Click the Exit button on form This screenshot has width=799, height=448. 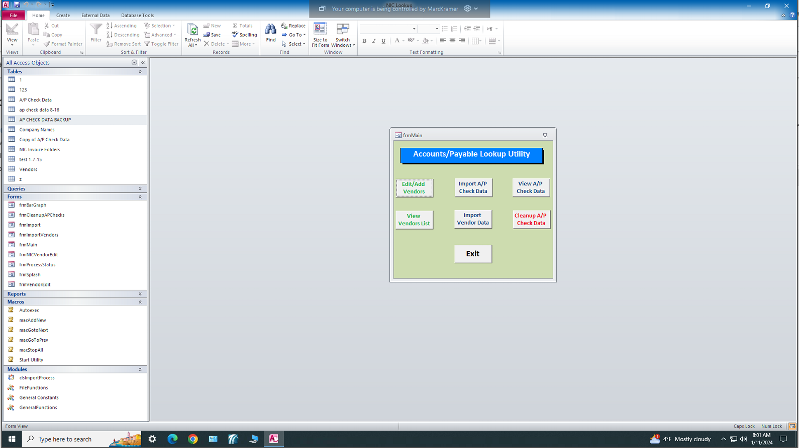[473, 254]
